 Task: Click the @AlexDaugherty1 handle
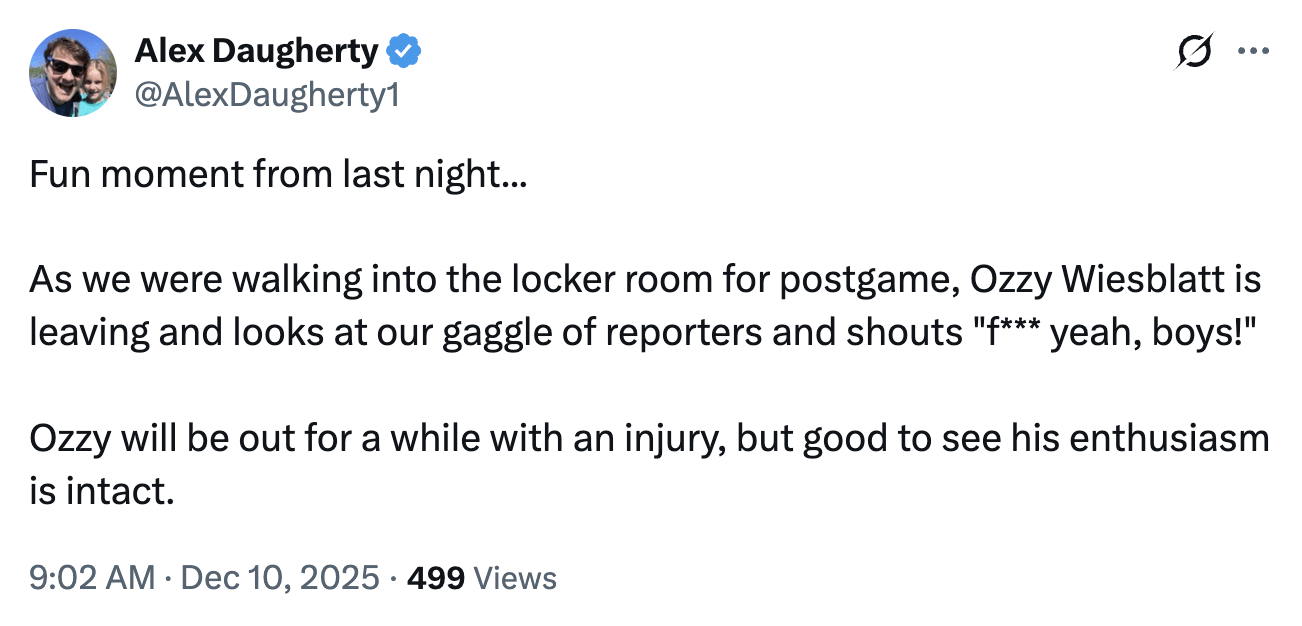pos(265,95)
